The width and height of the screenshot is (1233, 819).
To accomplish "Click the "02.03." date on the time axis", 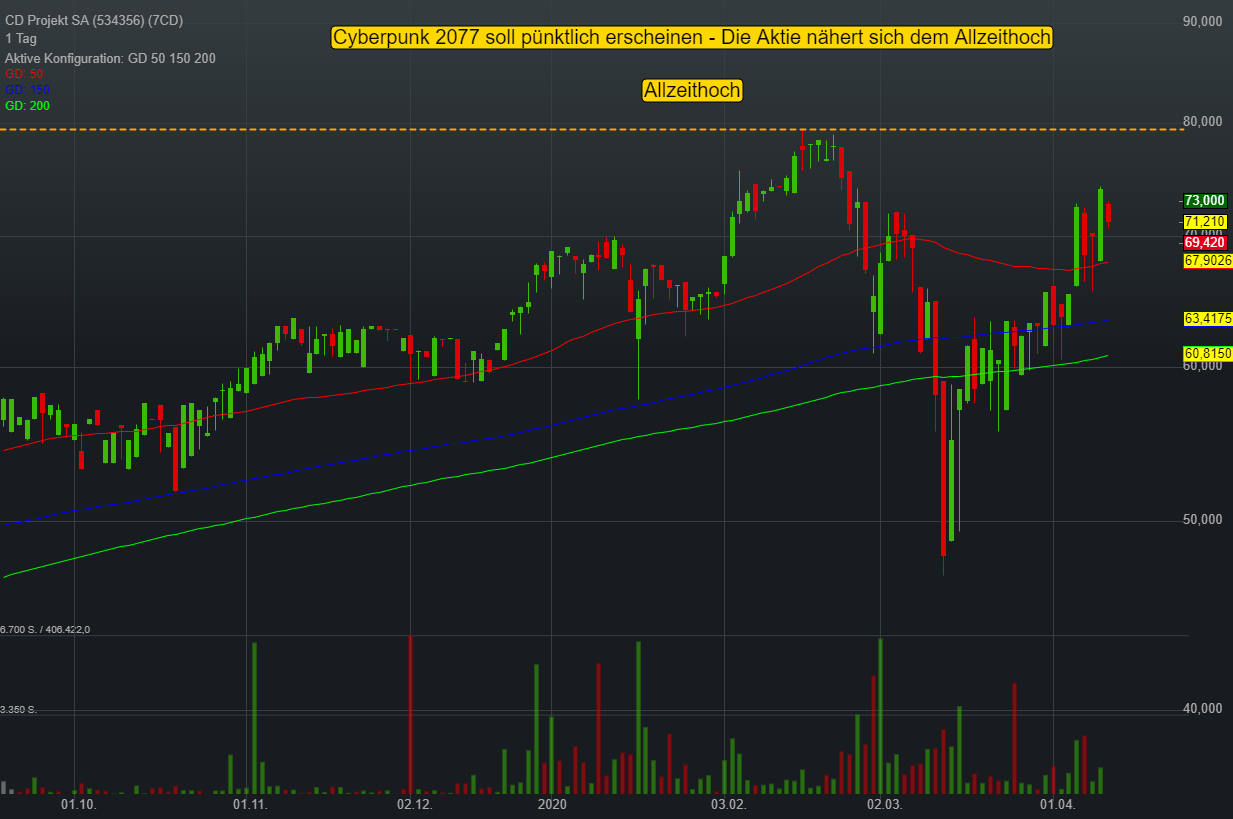I will pos(884,804).
